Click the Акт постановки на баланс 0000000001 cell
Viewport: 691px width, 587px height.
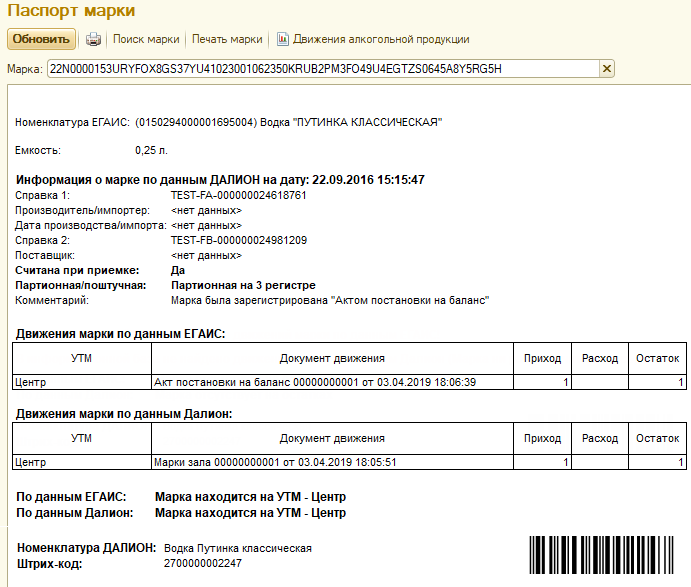click(332, 382)
